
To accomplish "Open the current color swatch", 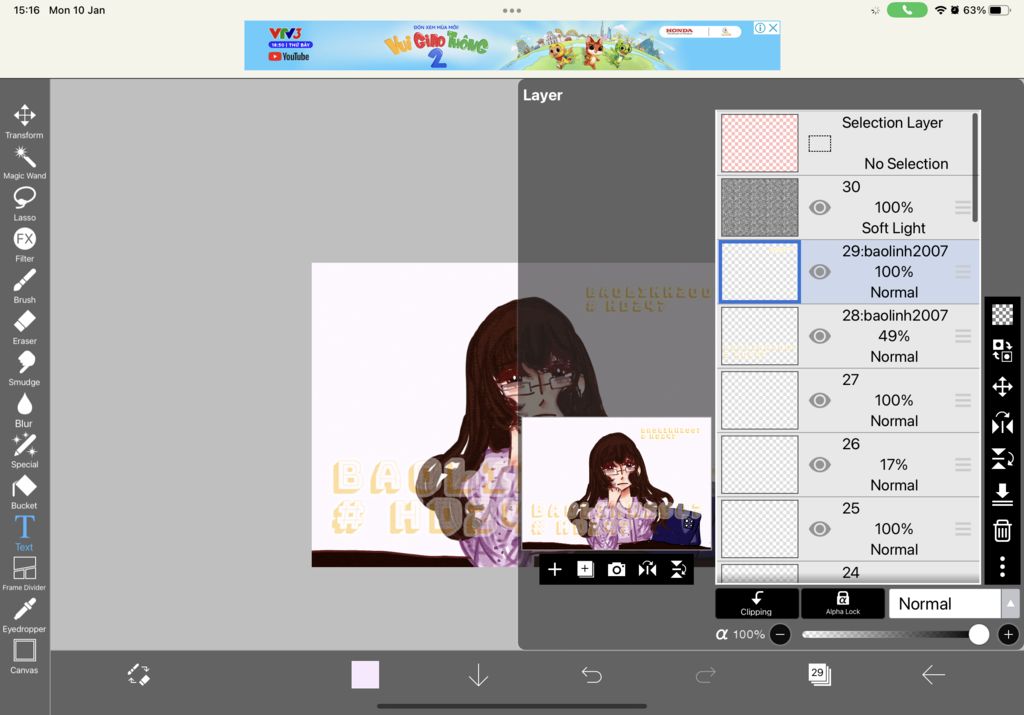I will point(365,675).
